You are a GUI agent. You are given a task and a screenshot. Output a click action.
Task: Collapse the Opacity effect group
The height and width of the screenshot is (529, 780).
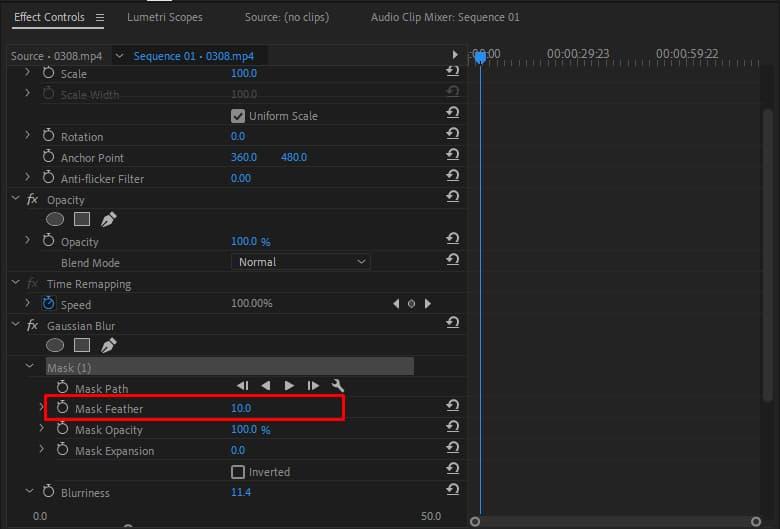[16, 199]
